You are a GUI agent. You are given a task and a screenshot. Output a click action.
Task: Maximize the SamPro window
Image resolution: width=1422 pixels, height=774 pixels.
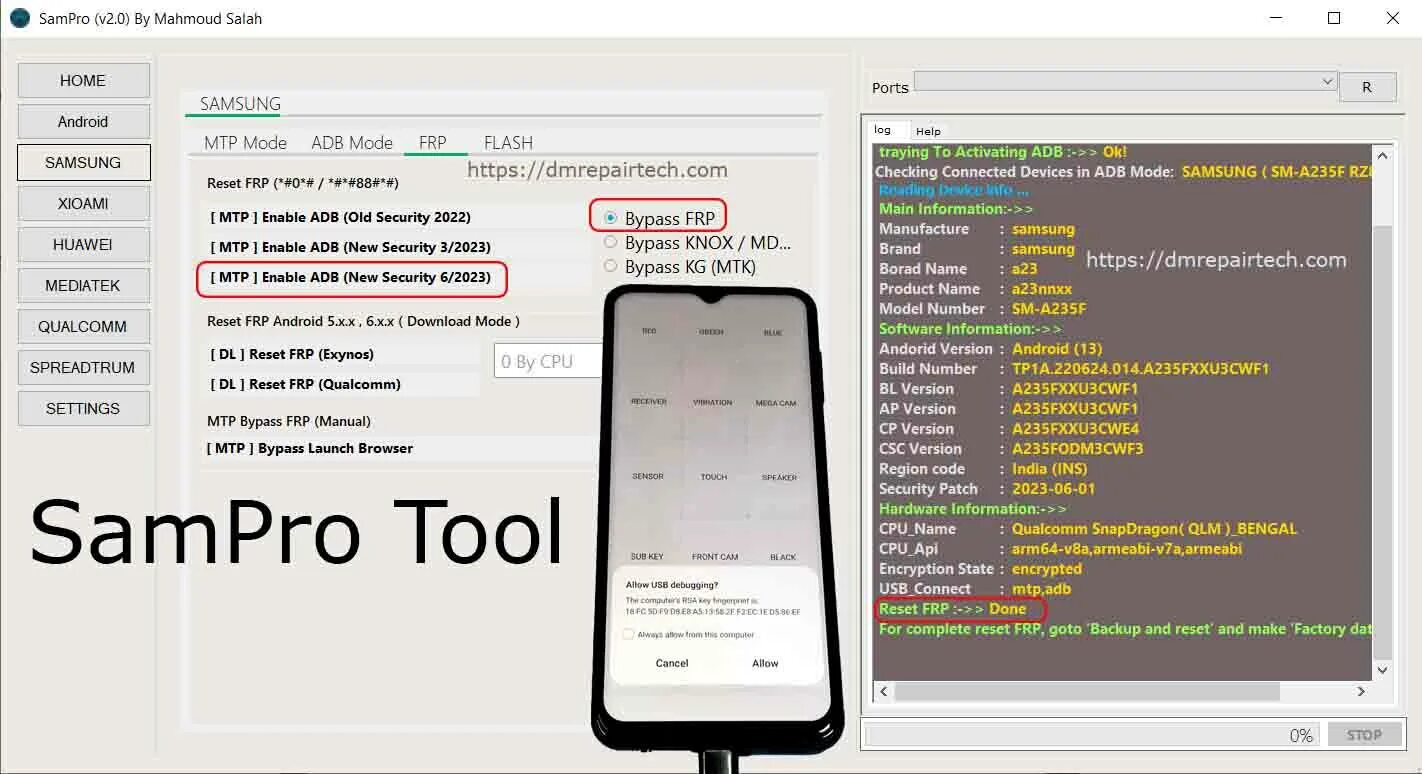click(x=1334, y=18)
